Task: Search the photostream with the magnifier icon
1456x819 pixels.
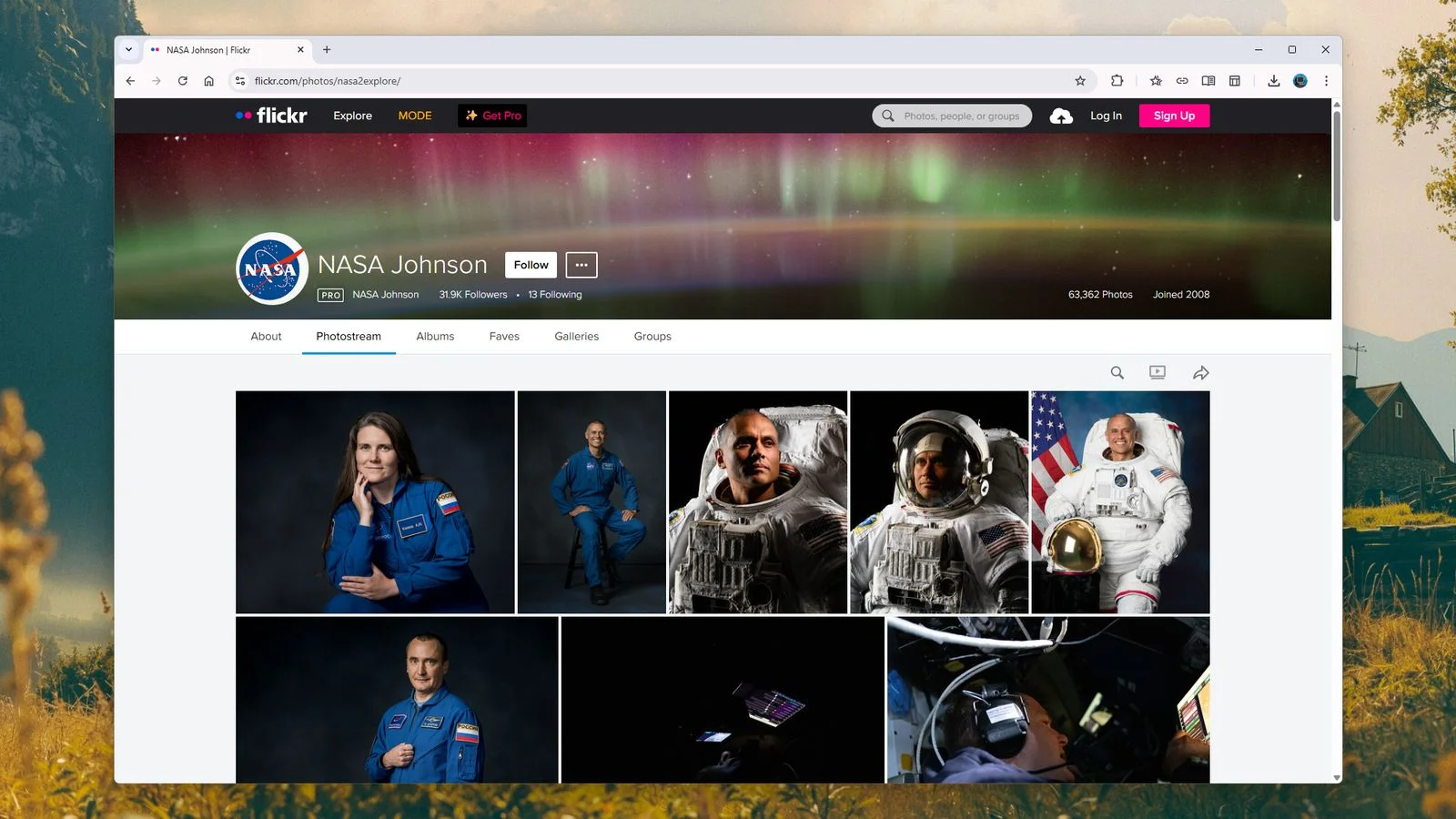Action: (1117, 372)
